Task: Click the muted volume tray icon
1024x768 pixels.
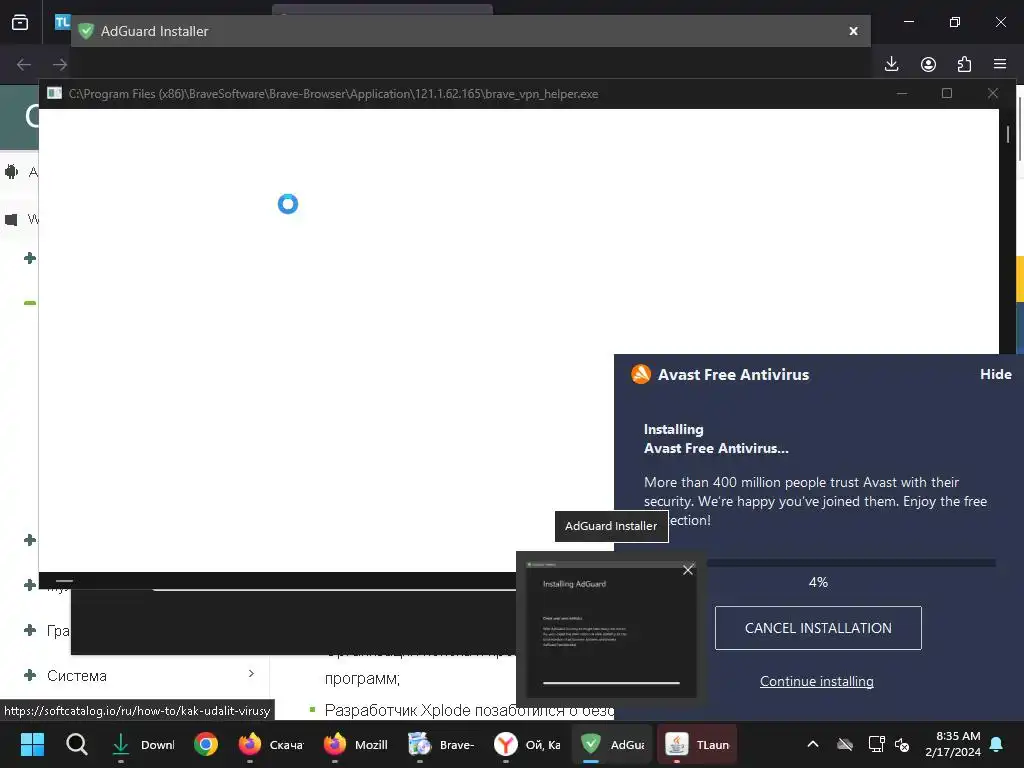Action: click(902, 744)
